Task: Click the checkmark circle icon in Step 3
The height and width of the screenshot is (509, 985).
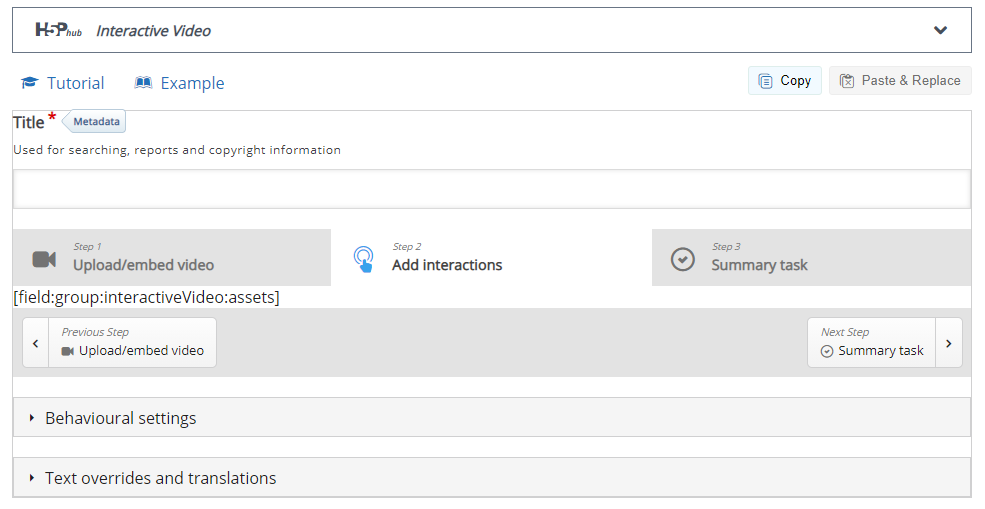Action: 683,259
